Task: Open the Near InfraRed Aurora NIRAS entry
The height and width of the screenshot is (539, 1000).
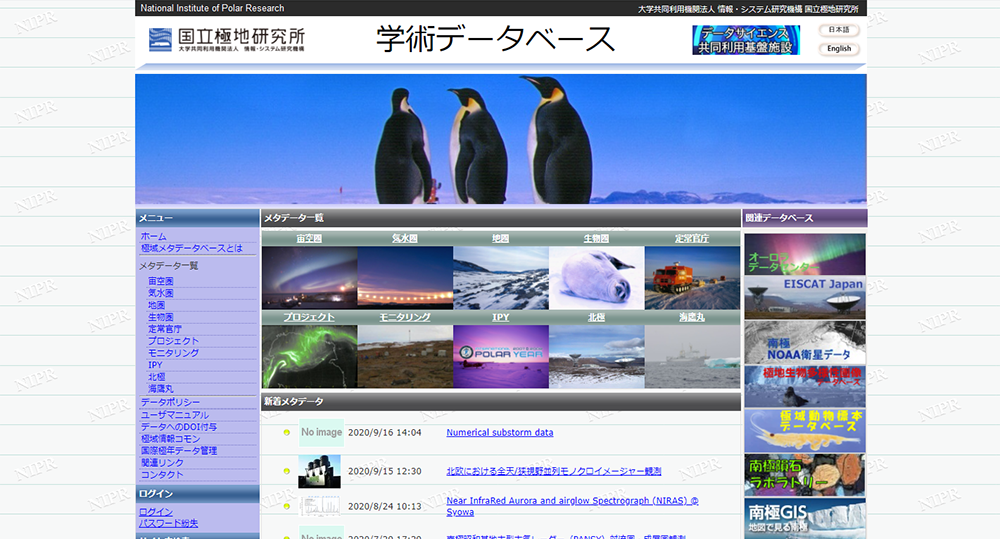Action: coord(571,500)
